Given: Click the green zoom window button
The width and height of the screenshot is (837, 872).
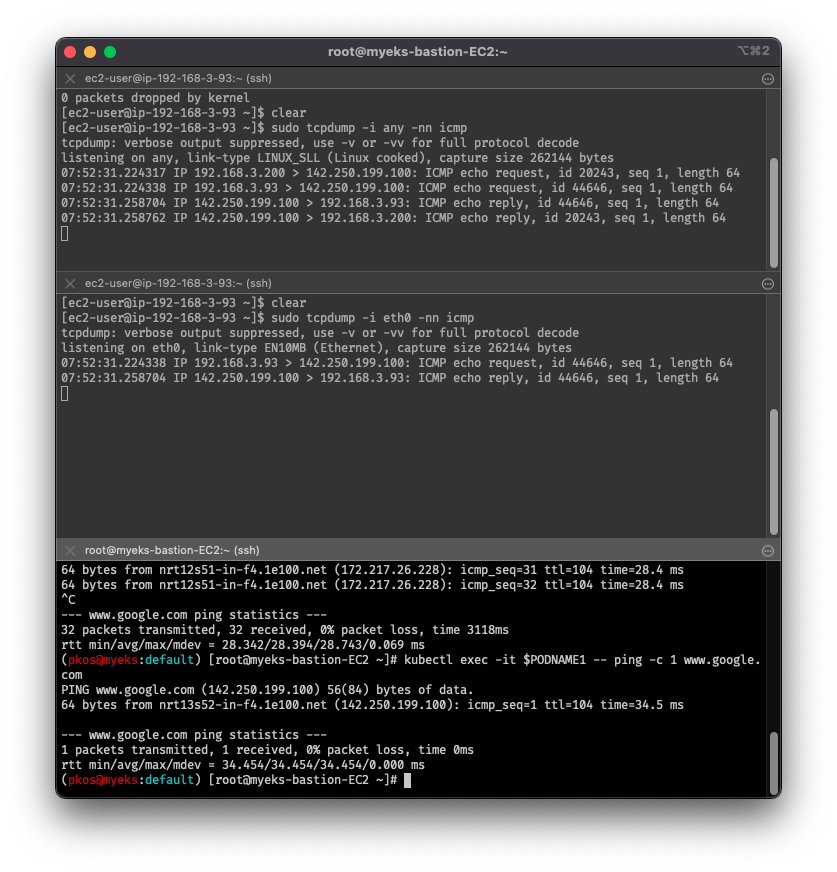Looking at the screenshot, I should [110, 52].
